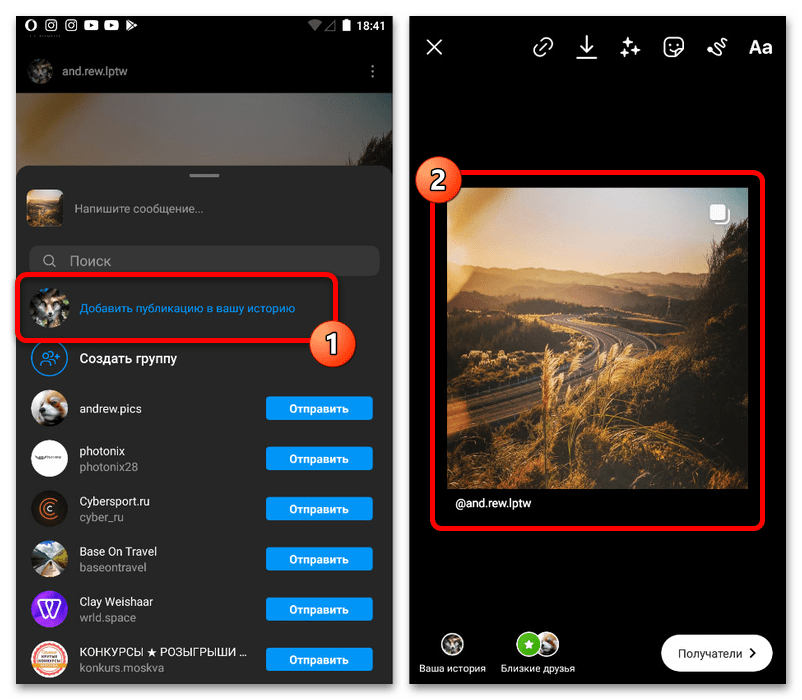Open the three-dot post options menu
The image size is (802, 700).
point(372,72)
